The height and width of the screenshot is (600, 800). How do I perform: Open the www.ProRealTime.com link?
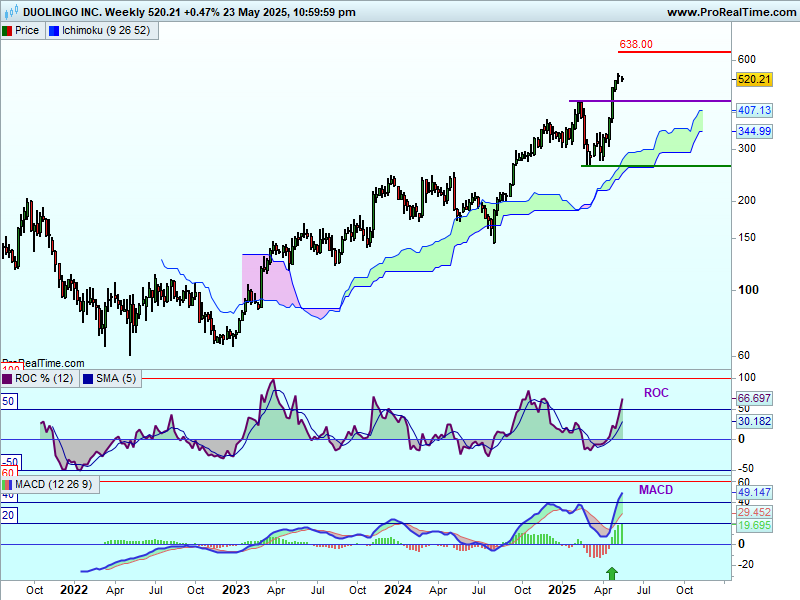(x=730, y=12)
